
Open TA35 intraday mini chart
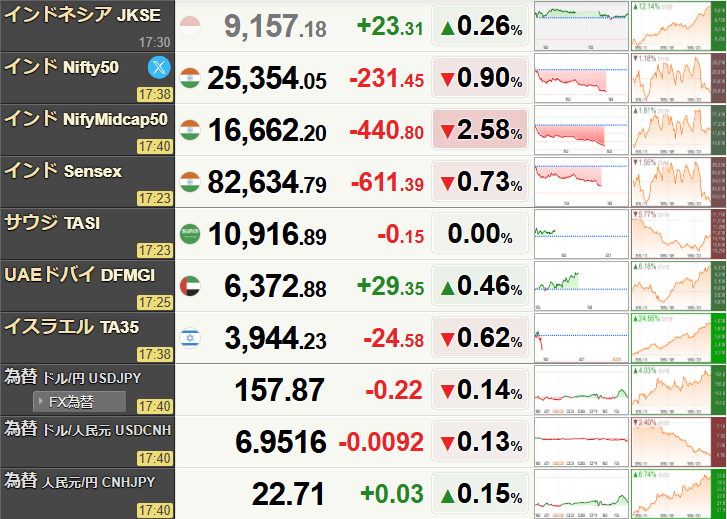click(x=581, y=338)
